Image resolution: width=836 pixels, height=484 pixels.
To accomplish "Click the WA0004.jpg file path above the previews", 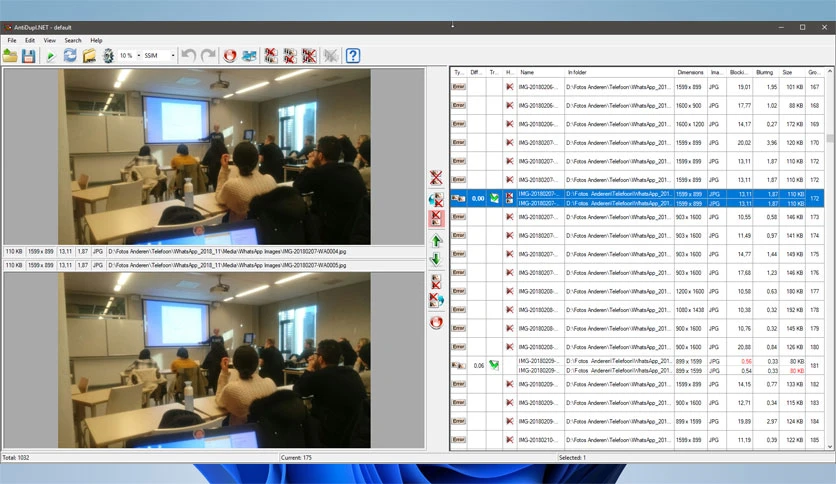I will click(x=227, y=251).
